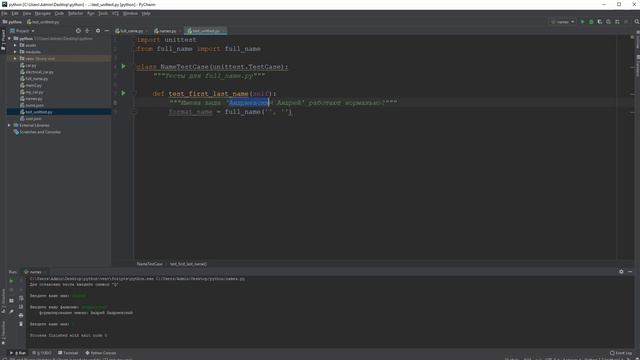
Task: Hide the Run panel with minus icon
Action: 630,271
